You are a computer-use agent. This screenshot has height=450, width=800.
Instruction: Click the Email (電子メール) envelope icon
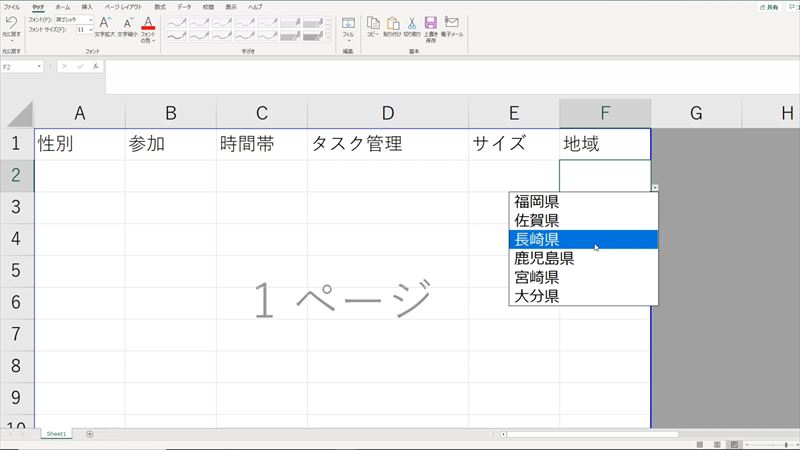click(x=452, y=22)
